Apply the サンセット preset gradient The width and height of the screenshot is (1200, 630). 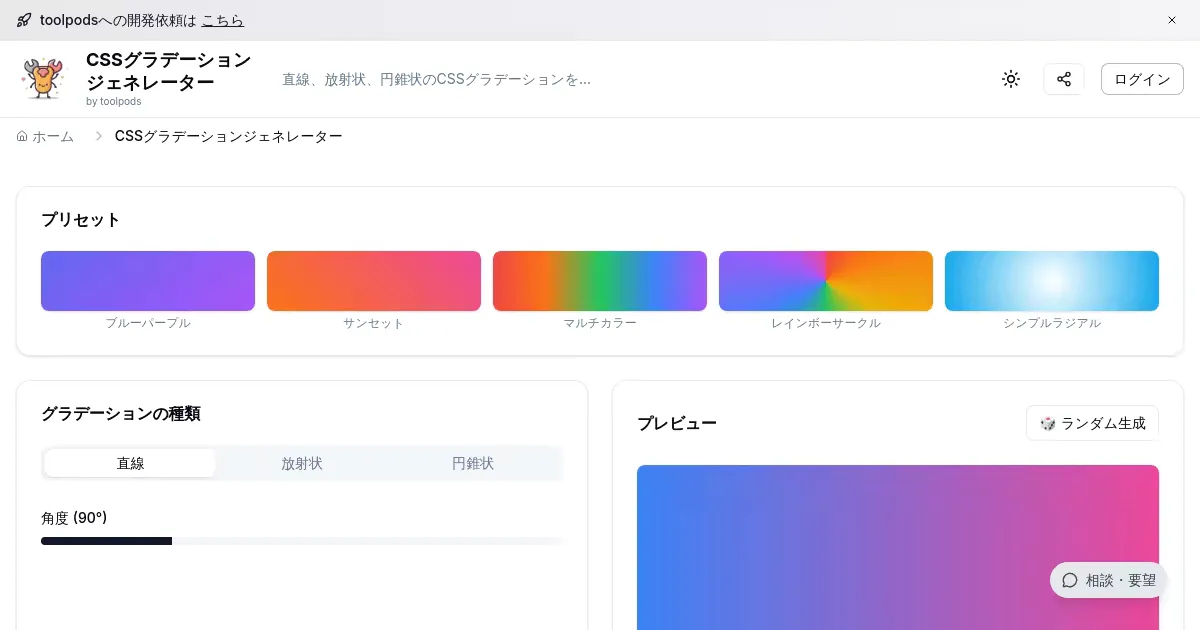374,281
